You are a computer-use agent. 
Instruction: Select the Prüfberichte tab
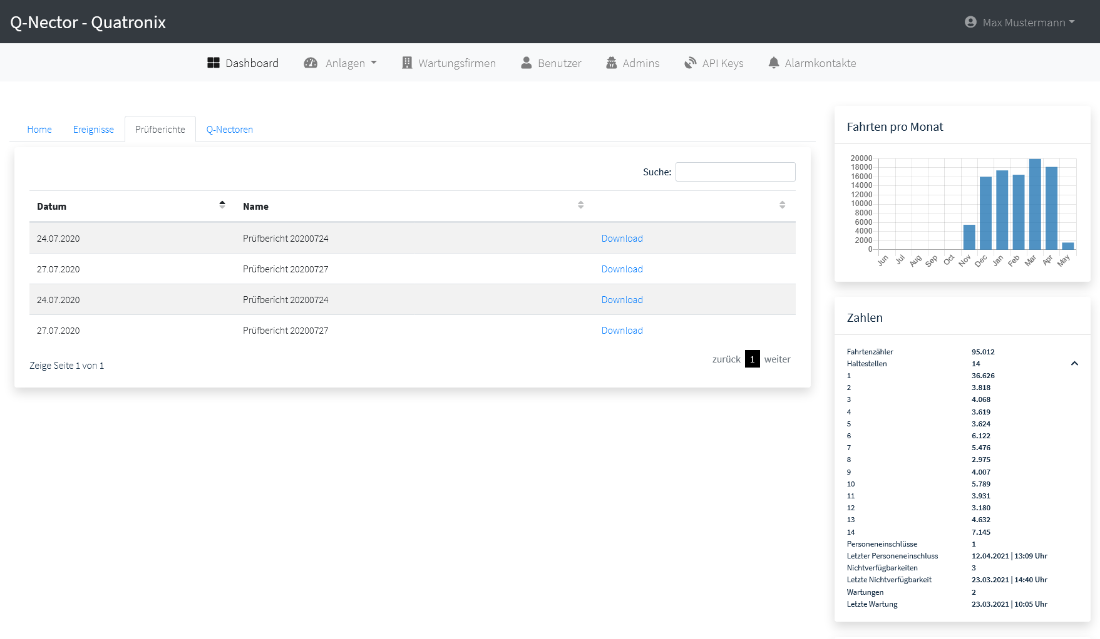pyautogui.click(x=160, y=130)
